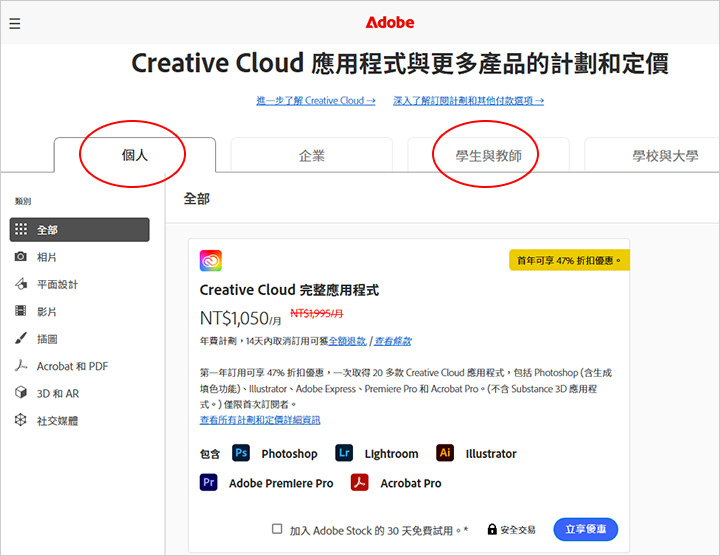Viewport: 720px width, 556px height.
Task: Click the Lightroom app name
Action: pyautogui.click(x=391, y=454)
